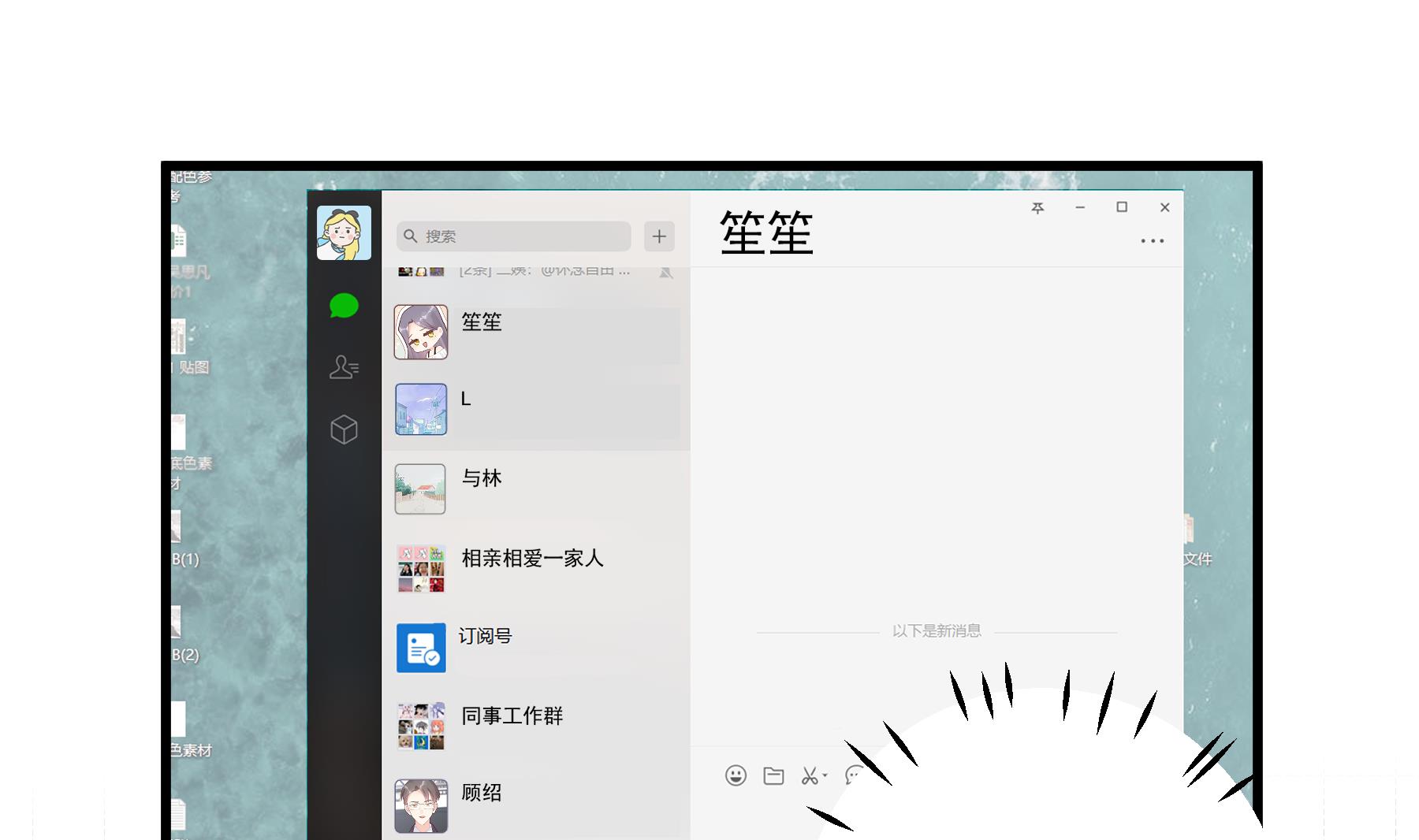Click the send file folder icon
This screenshot has width=1419, height=840.
pyautogui.click(x=773, y=775)
